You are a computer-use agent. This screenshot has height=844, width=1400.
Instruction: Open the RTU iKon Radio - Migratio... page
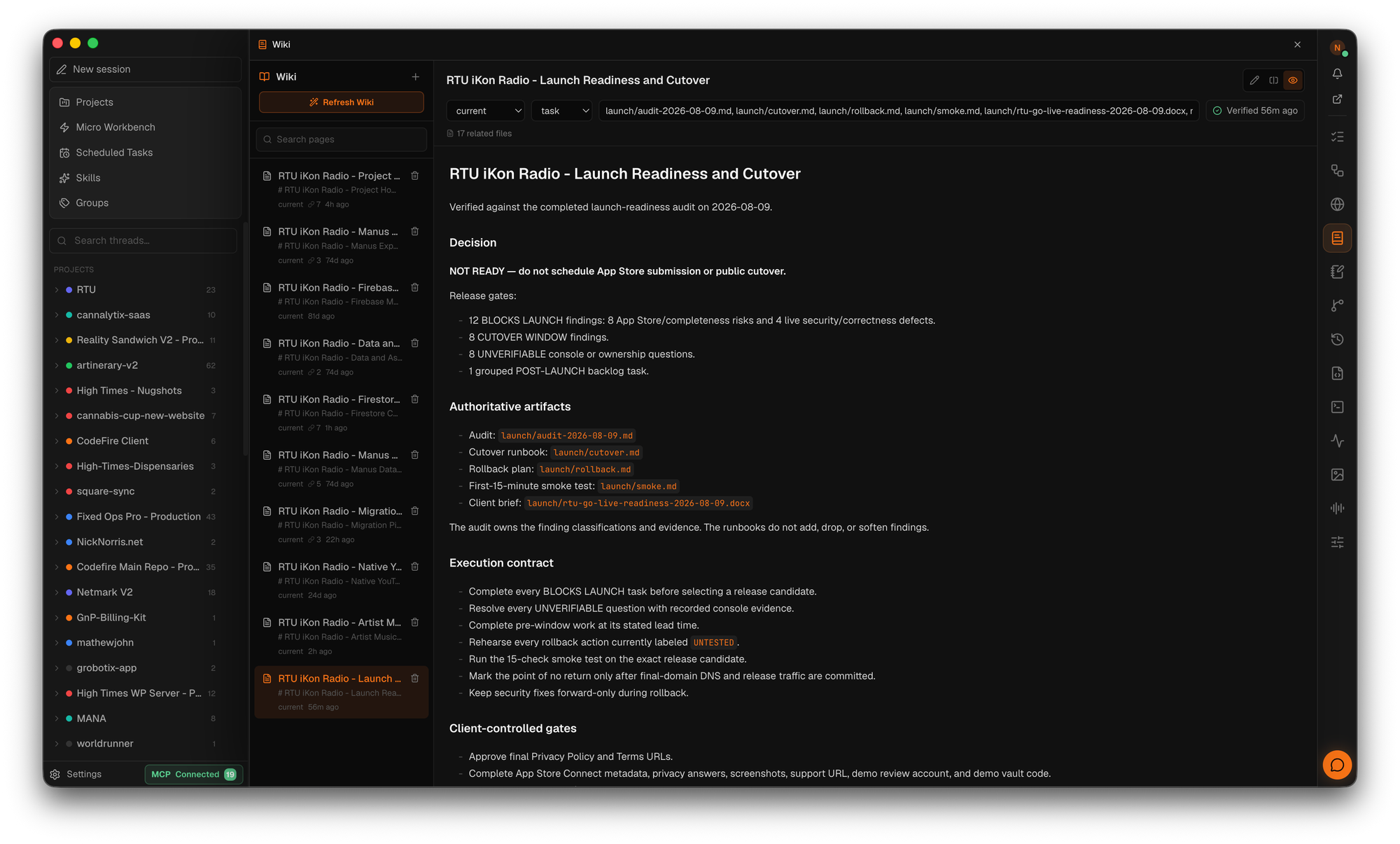[341, 524]
